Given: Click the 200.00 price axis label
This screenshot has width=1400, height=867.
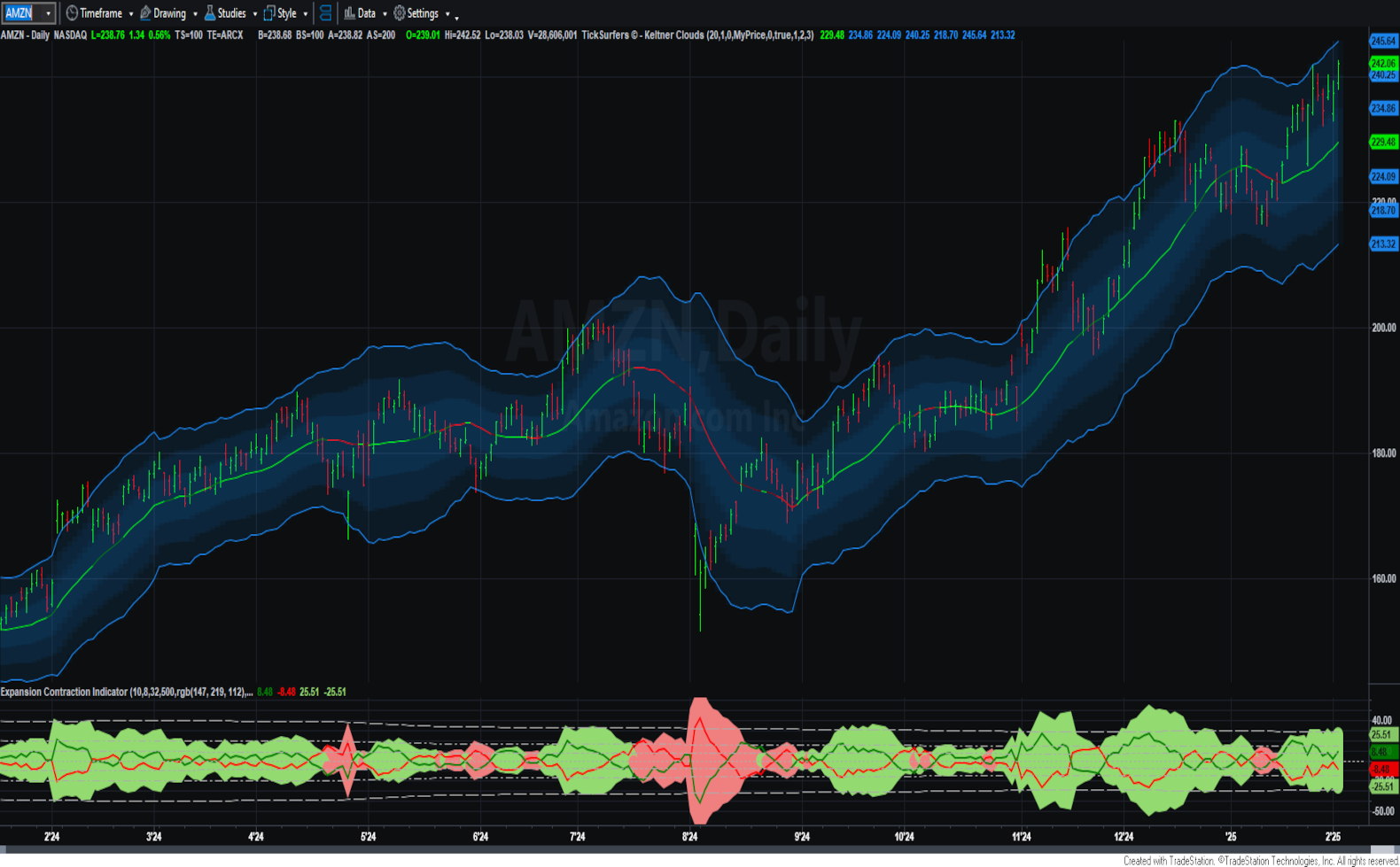Looking at the screenshot, I should 1383,328.
